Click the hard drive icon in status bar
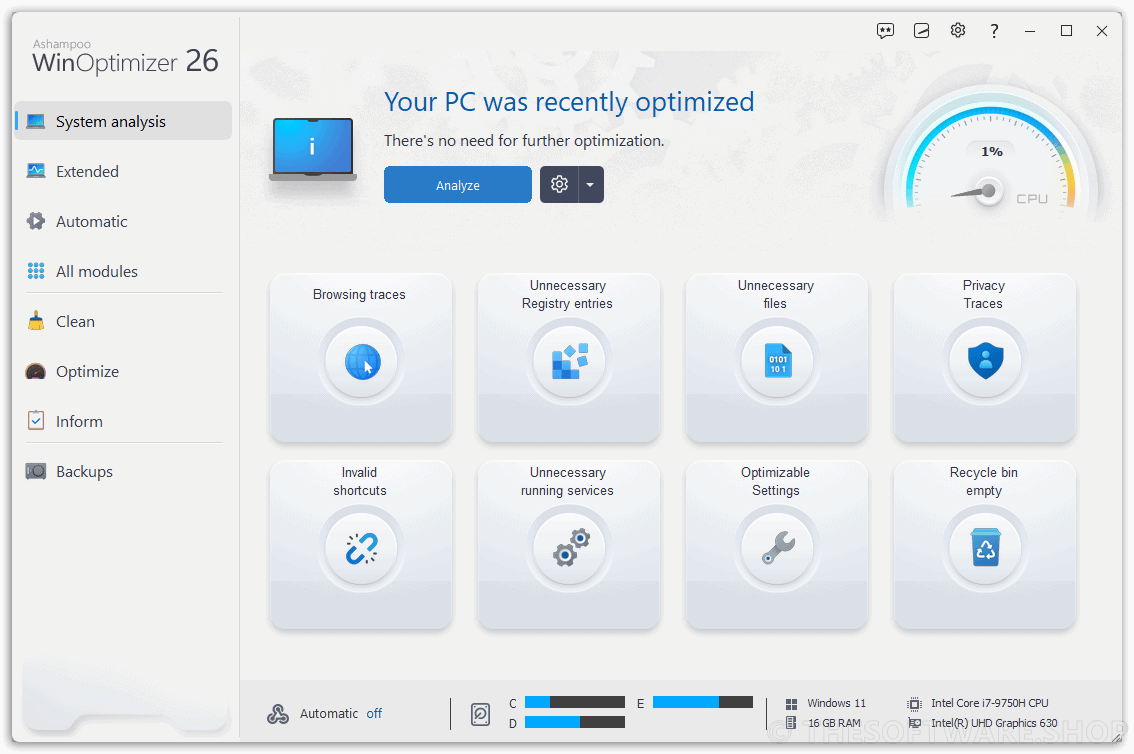This screenshot has width=1134, height=754. pyautogui.click(x=480, y=714)
